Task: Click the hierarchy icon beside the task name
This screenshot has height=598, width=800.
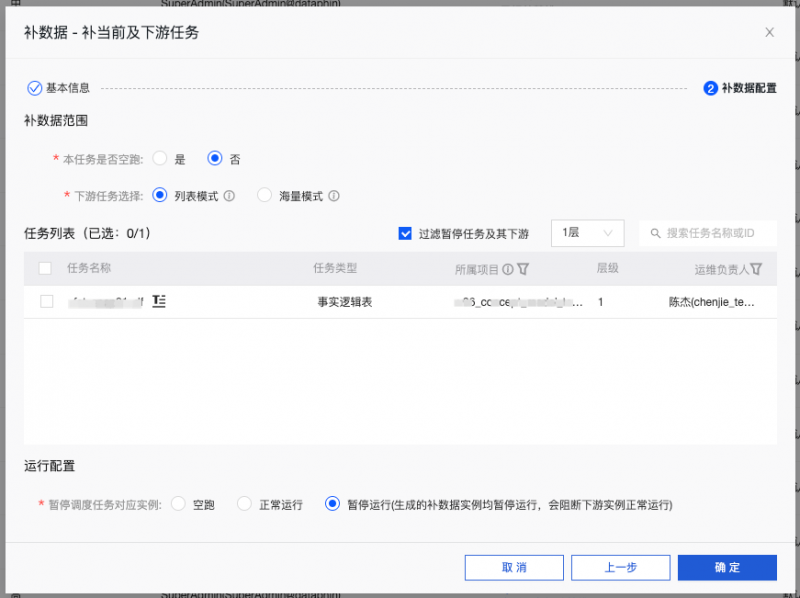Action: coord(159,301)
